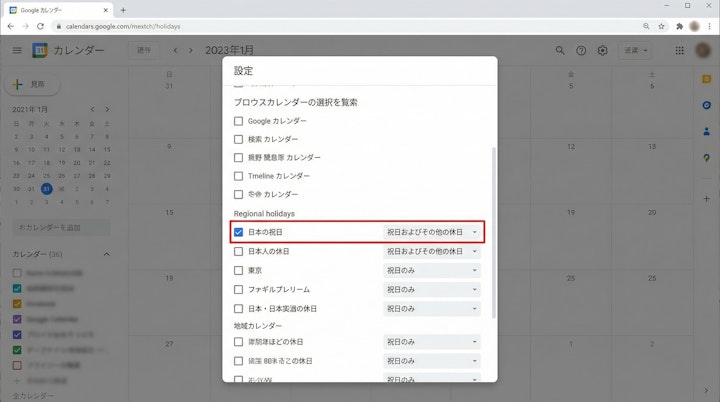The height and width of the screenshot is (402, 720).
Task: Mini calendar previous month arrow
Action: 92,109
